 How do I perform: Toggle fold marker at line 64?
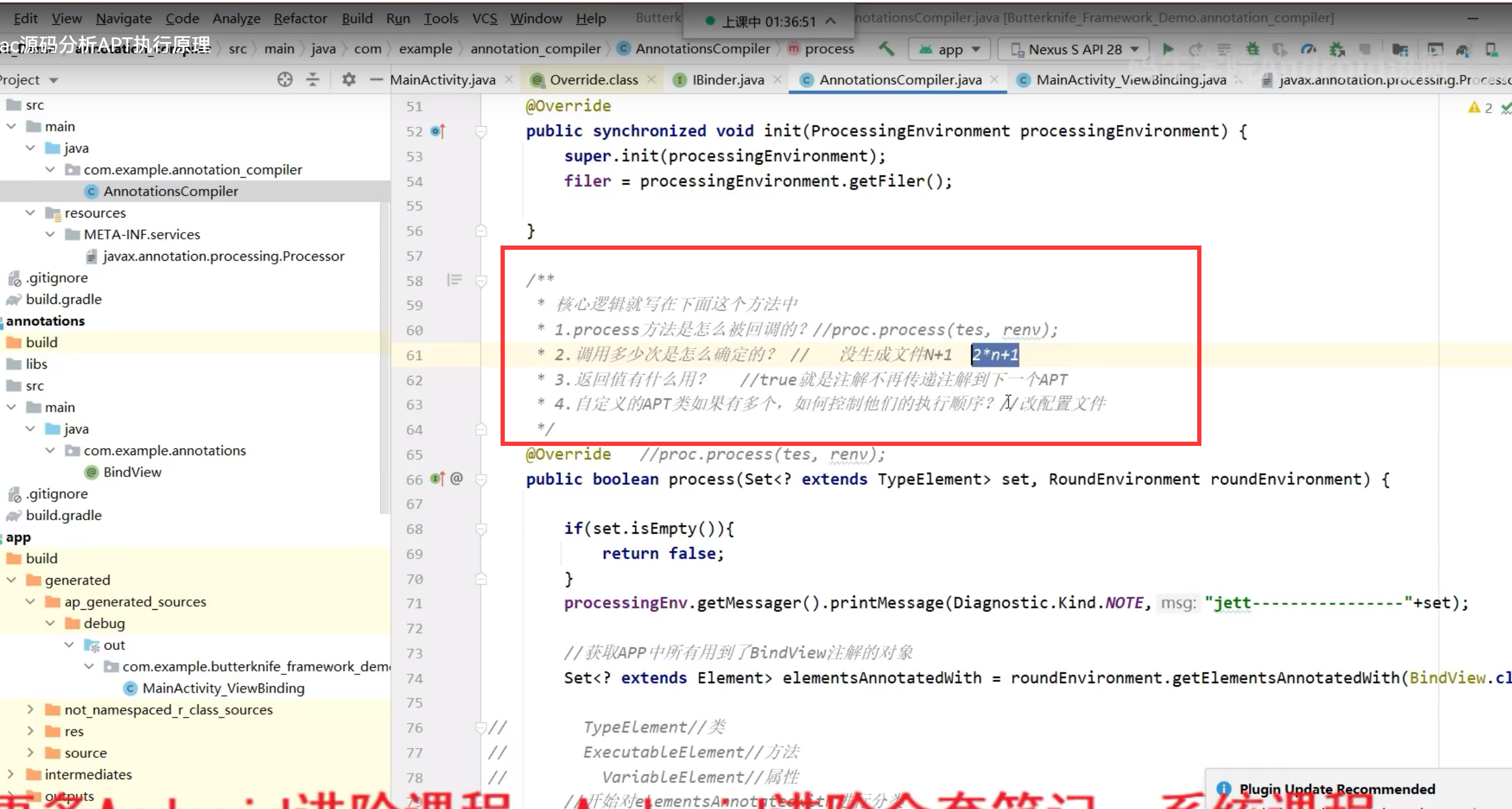click(481, 429)
